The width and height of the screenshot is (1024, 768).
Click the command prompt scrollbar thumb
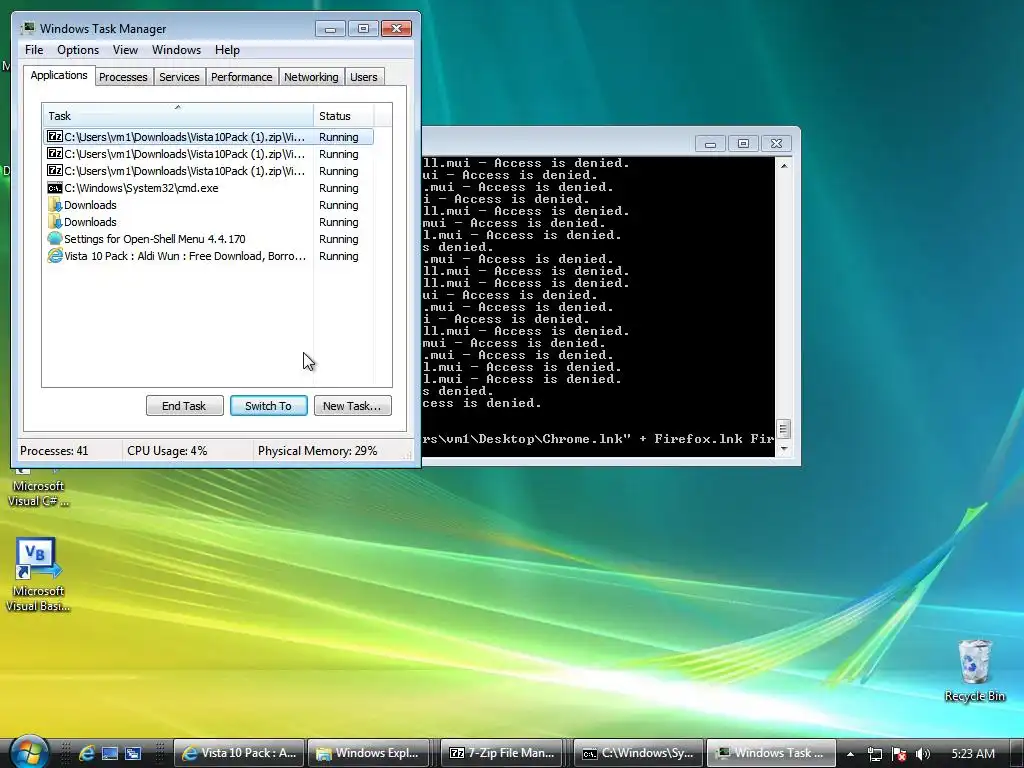coord(784,429)
